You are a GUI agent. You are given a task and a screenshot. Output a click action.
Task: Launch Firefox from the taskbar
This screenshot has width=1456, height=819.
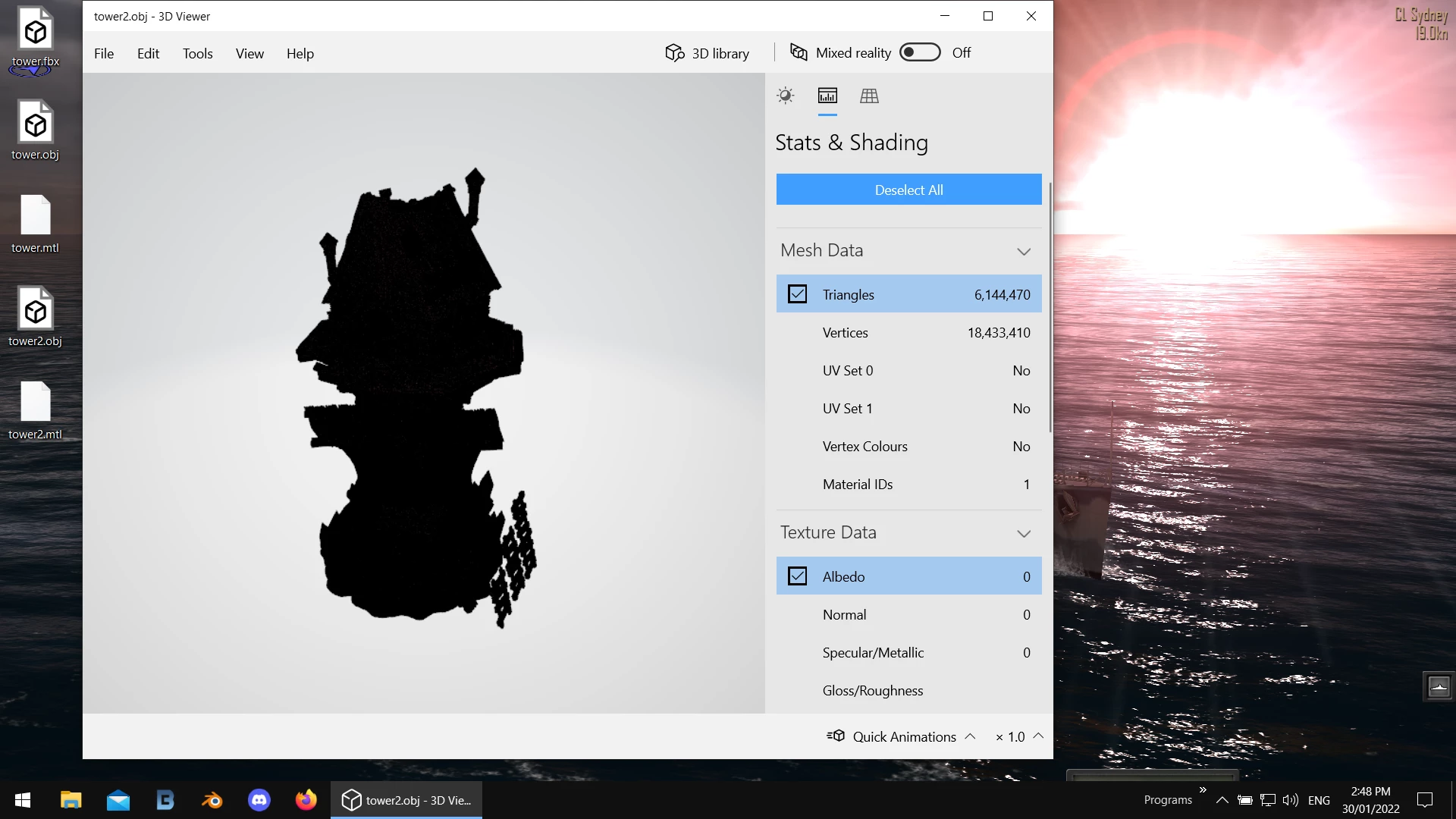click(306, 800)
